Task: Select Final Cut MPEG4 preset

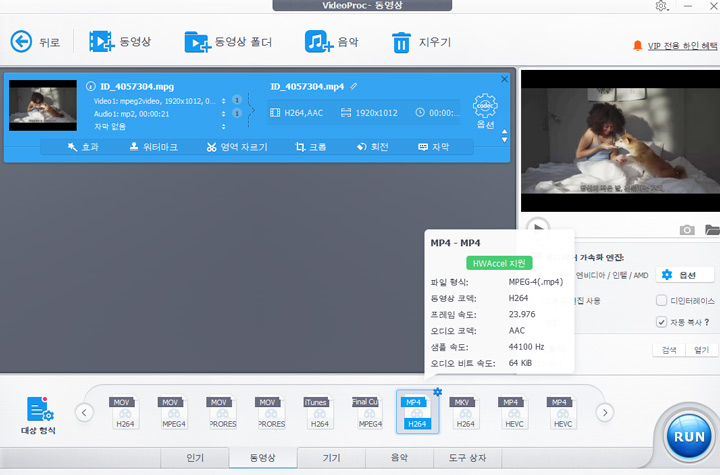Action: point(368,413)
